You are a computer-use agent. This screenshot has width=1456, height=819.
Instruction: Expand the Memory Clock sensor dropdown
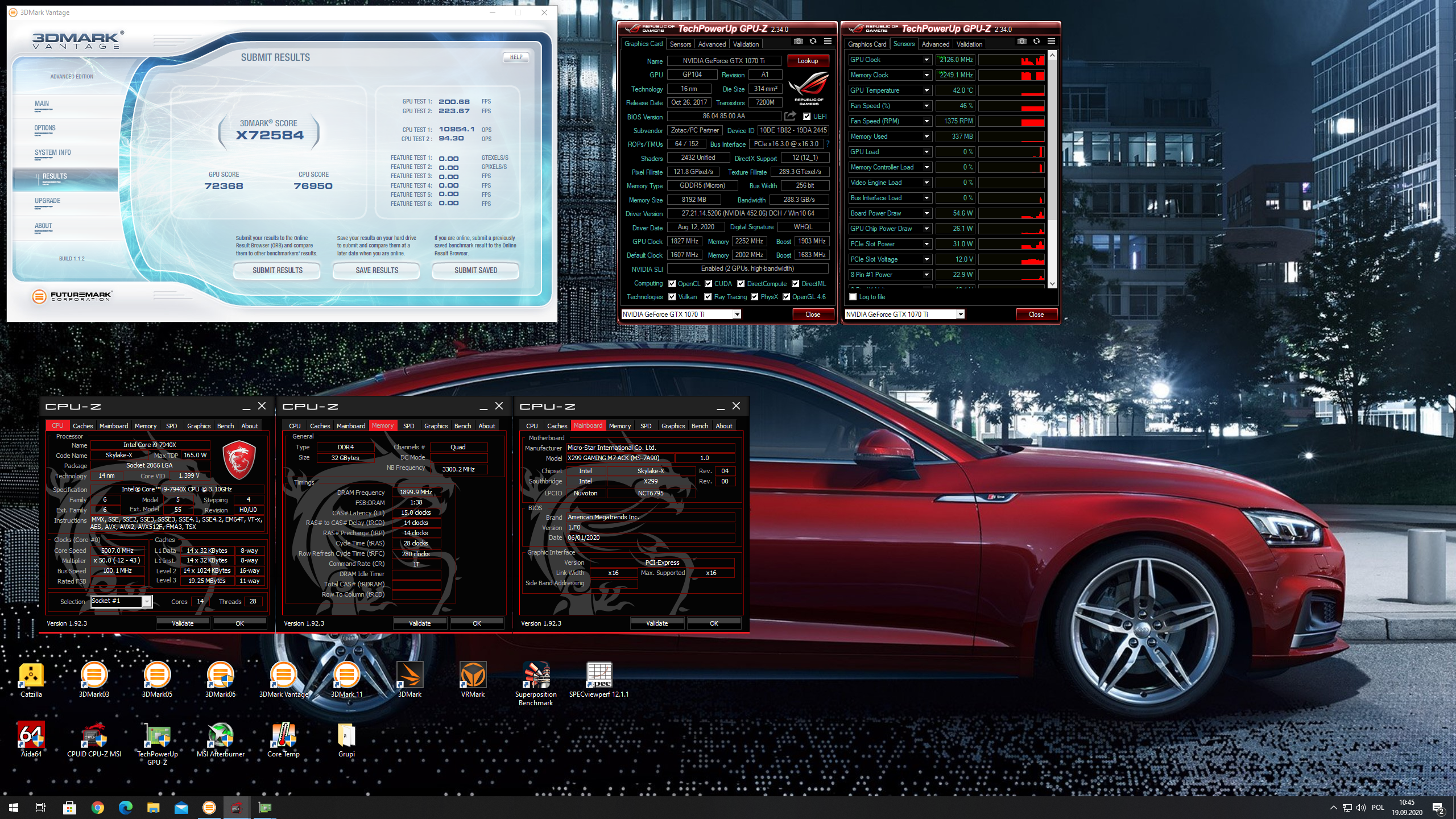coord(926,75)
